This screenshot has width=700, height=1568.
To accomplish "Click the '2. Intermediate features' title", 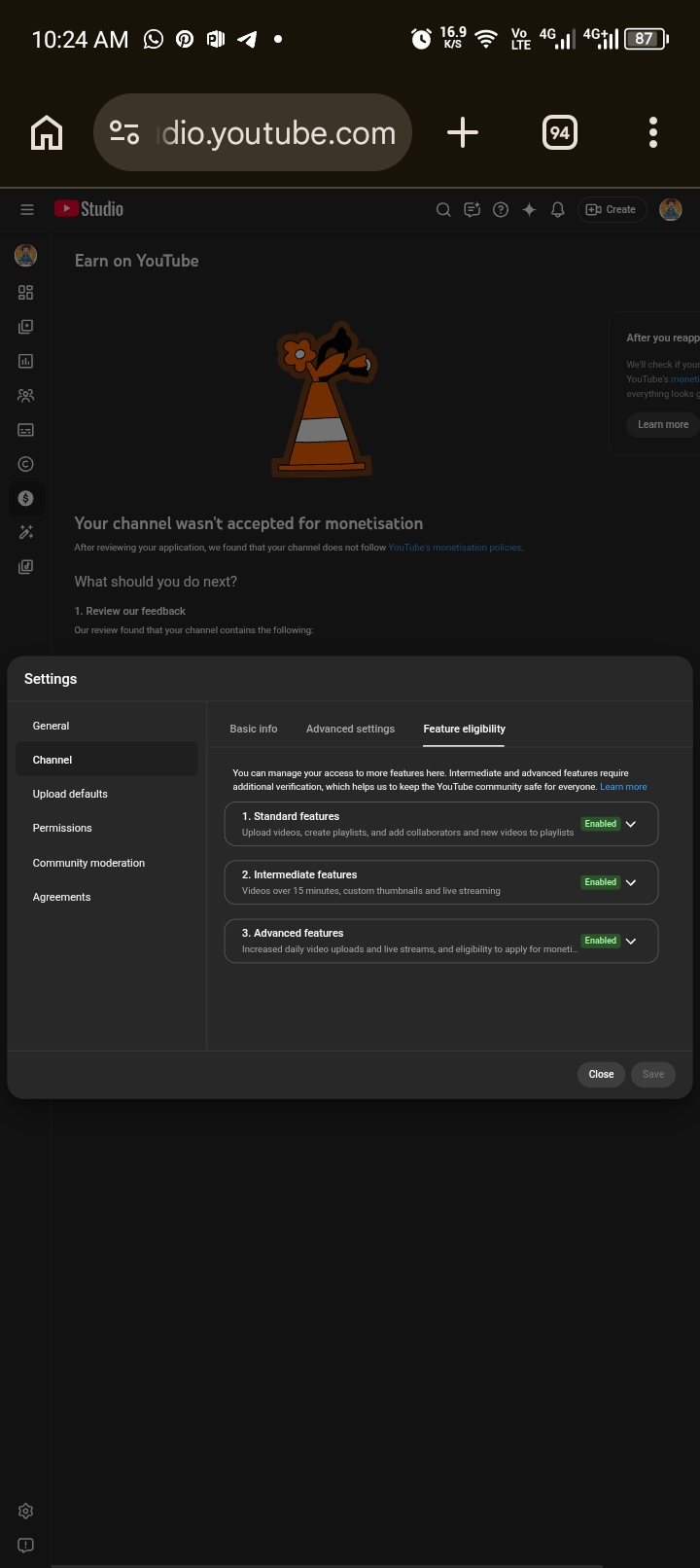I will (299, 874).
